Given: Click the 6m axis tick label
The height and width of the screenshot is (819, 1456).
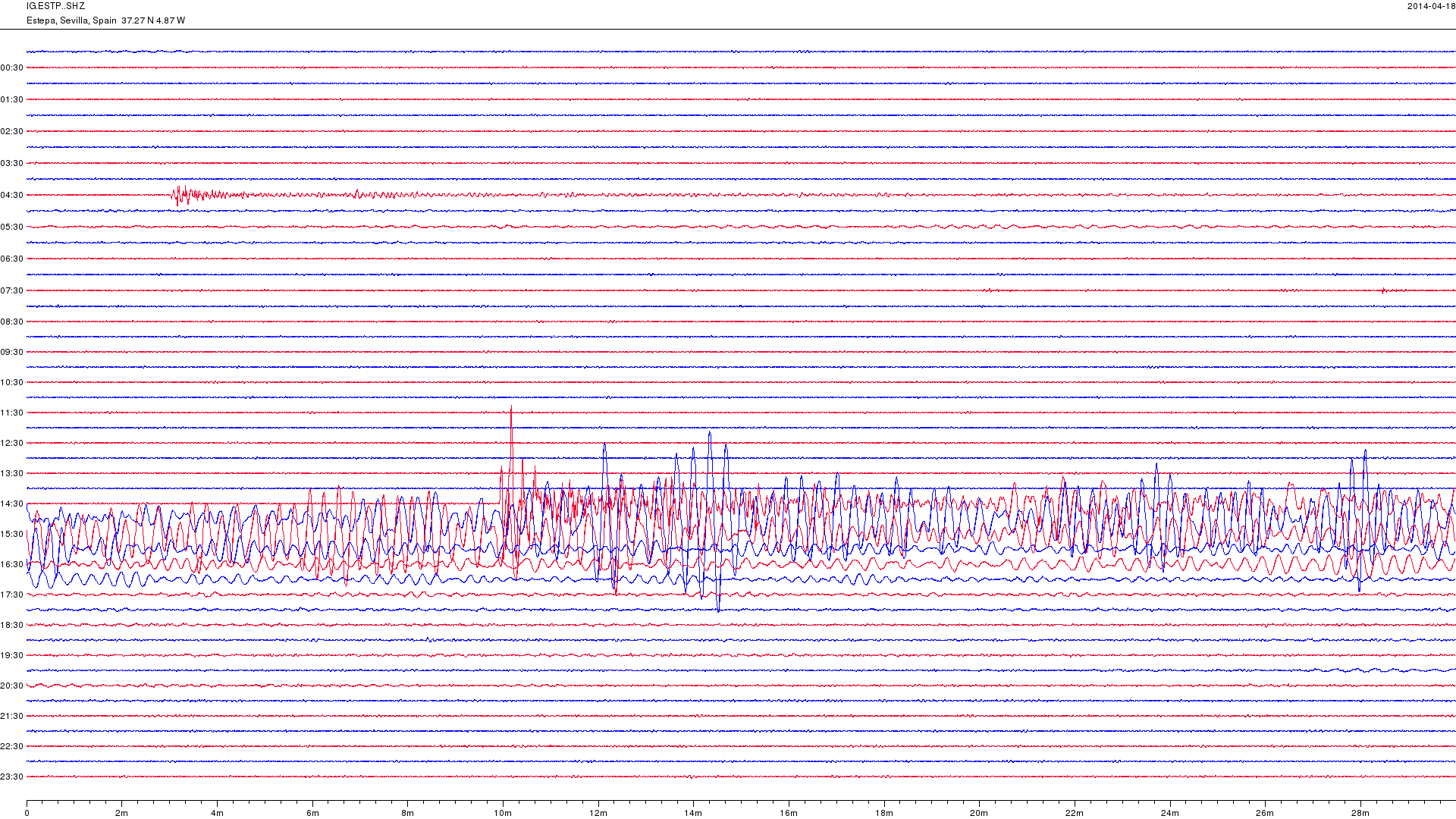Looking at the screenshot, I should [x=312, y=813].
